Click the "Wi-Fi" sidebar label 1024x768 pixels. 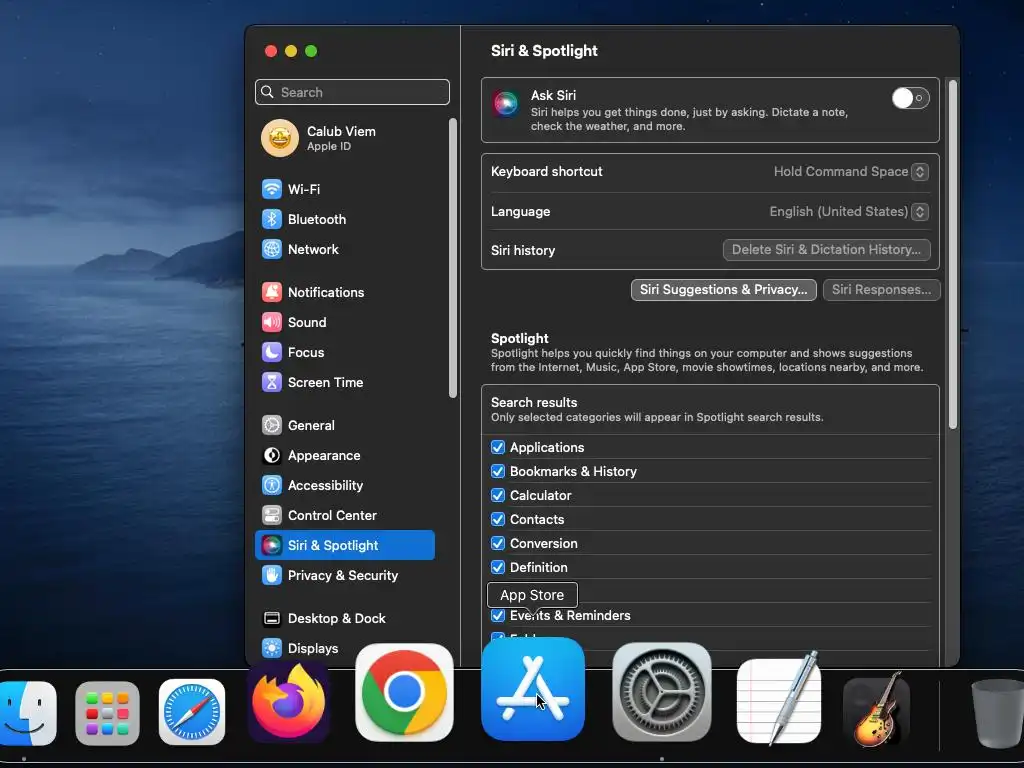click(x=304, y=189)
